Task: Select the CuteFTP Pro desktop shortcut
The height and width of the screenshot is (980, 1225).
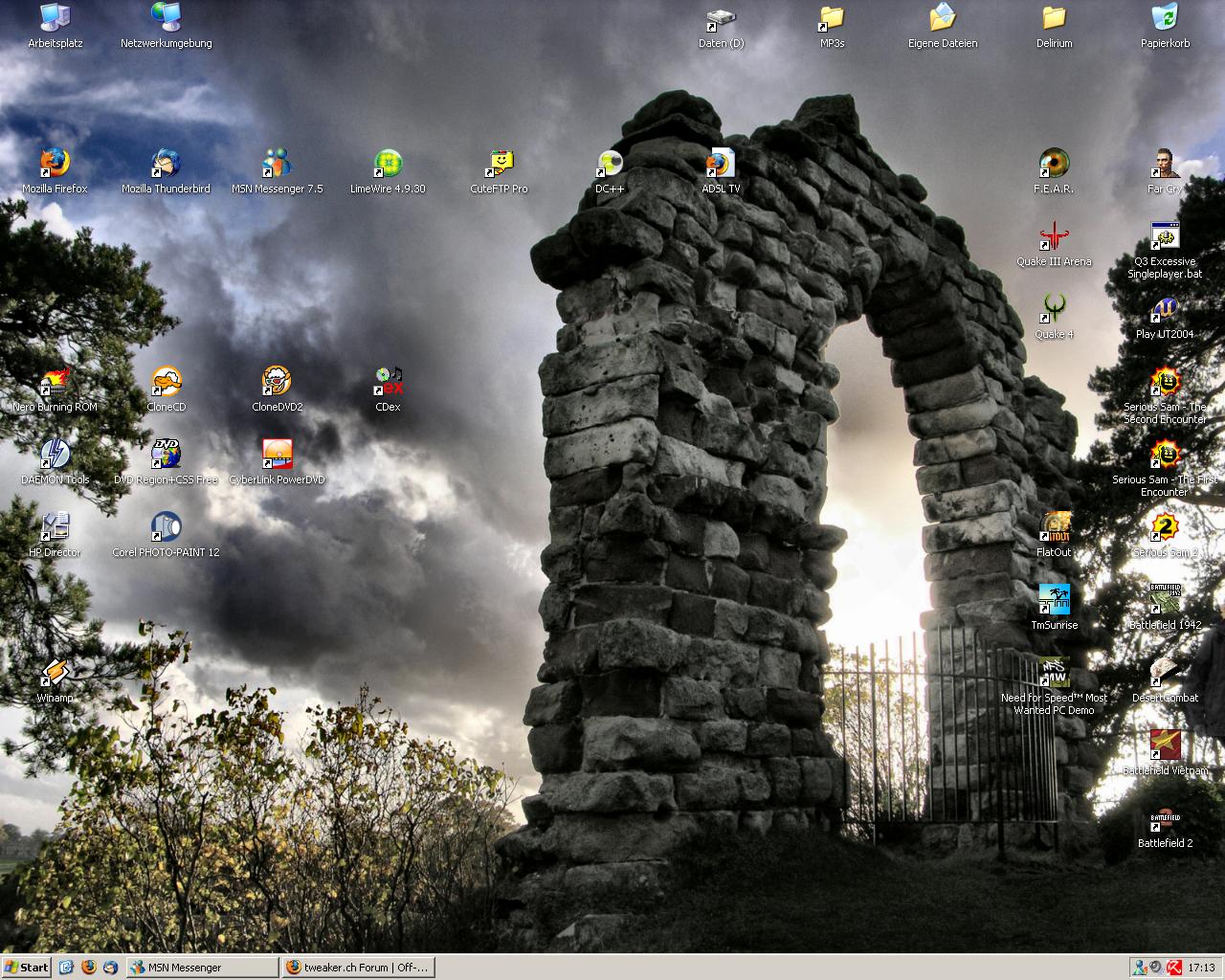Action: [x=499, y=165]
